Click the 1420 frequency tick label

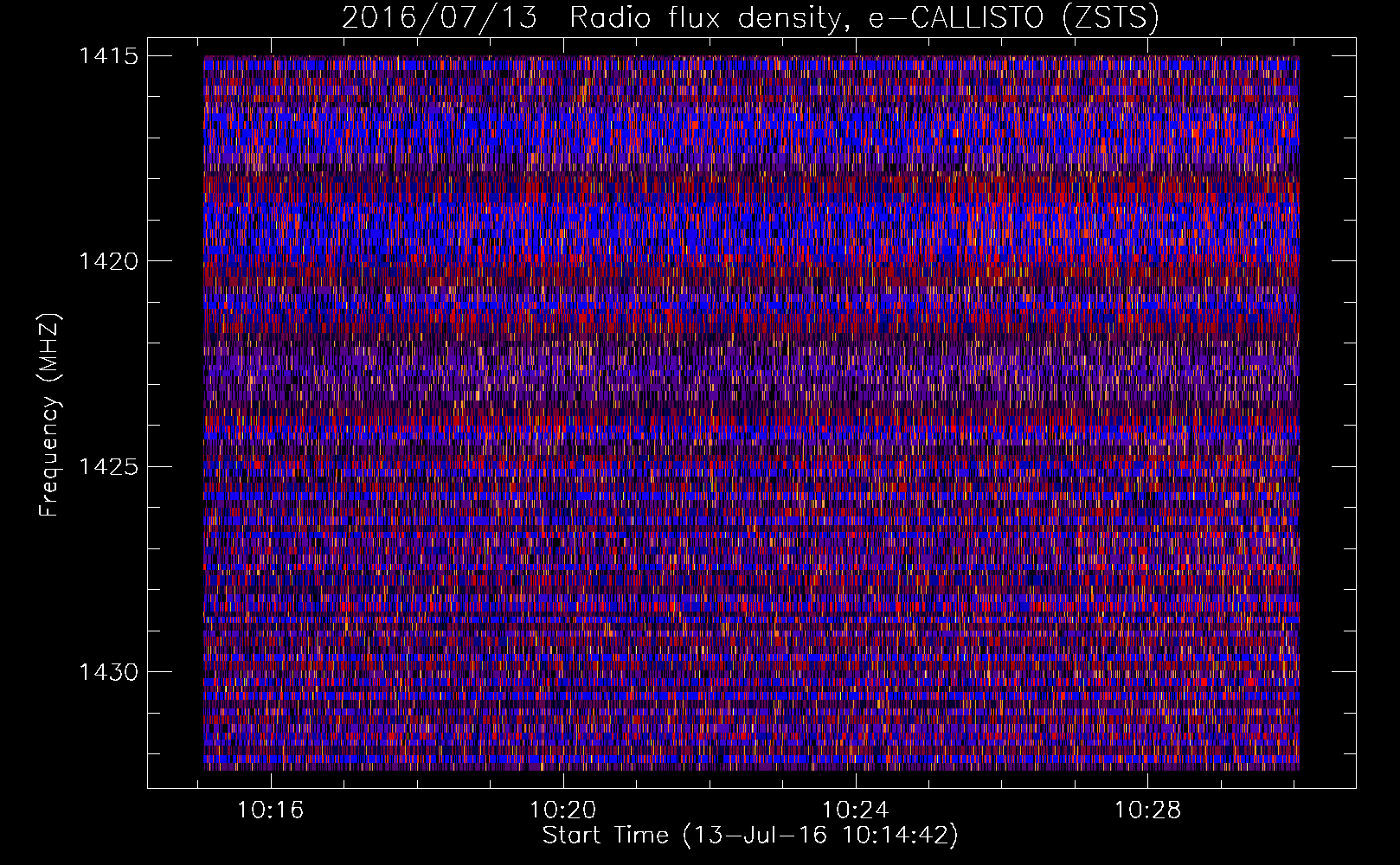point(108,261)
